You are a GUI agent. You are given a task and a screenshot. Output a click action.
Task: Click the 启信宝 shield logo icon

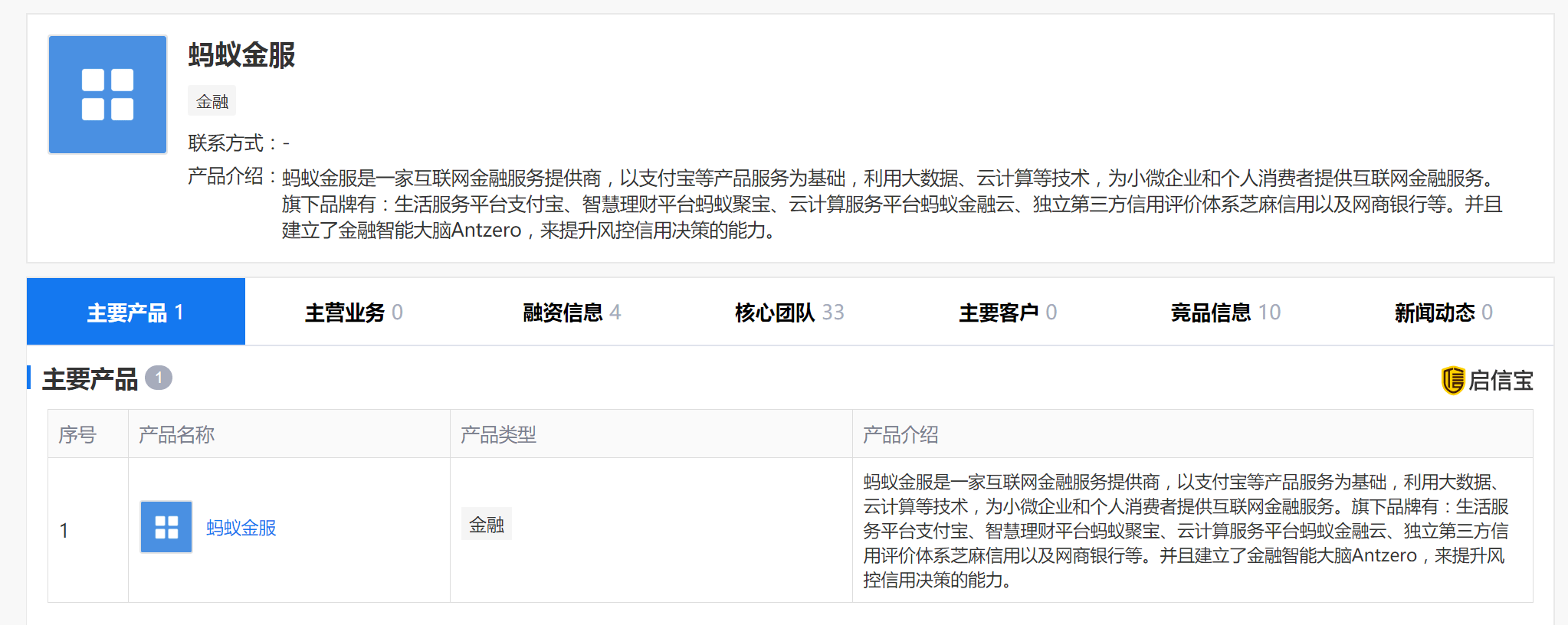(x=1452, y=380)
